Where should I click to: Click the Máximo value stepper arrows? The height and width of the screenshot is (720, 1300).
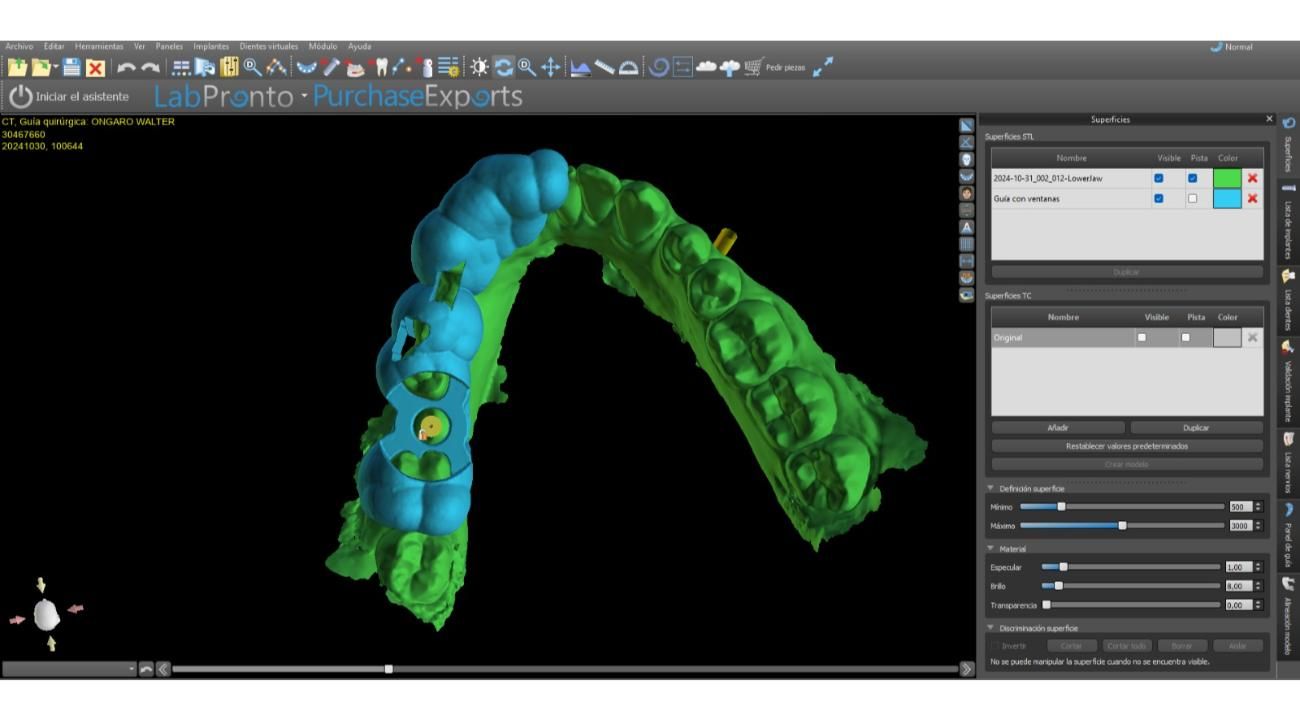point(1258,526)
